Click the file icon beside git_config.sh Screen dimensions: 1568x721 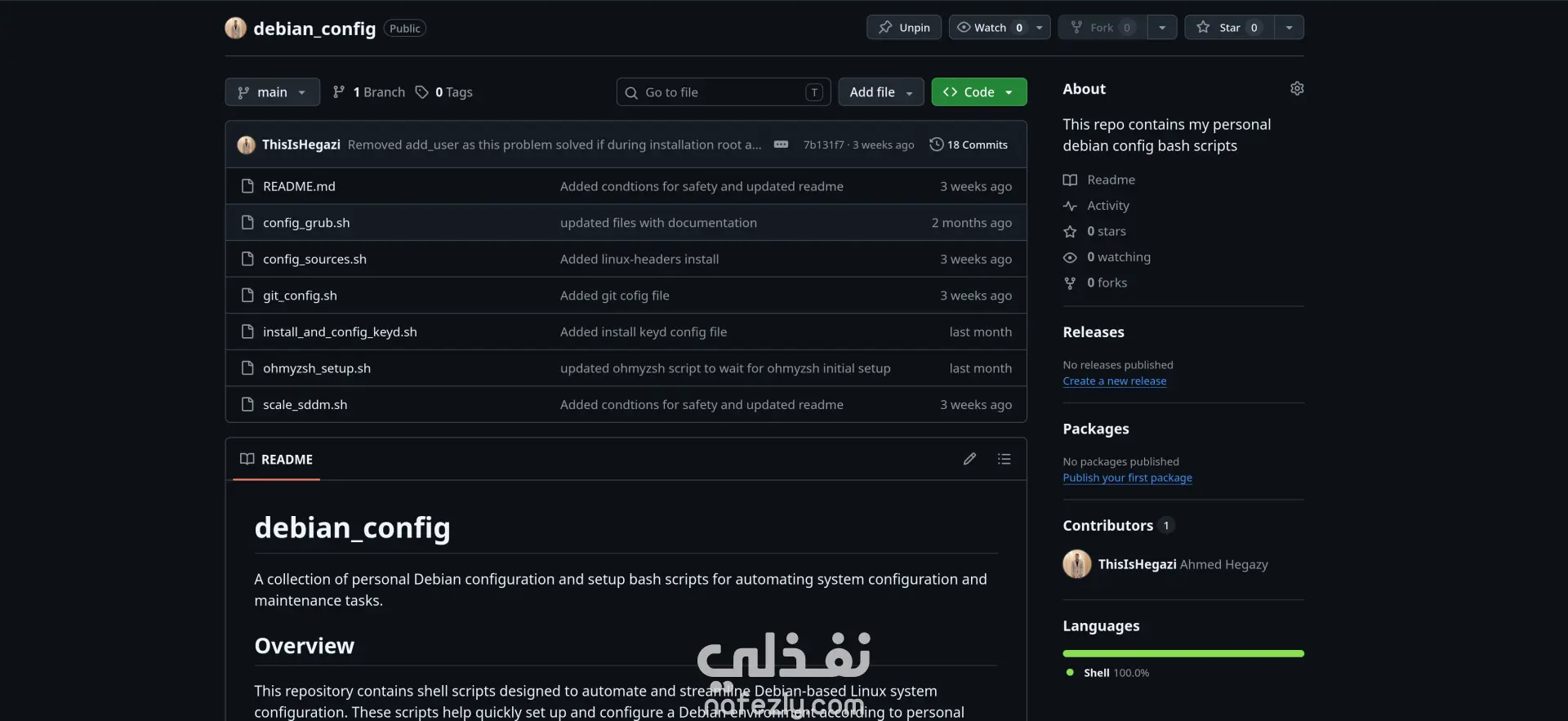(247, 296)
